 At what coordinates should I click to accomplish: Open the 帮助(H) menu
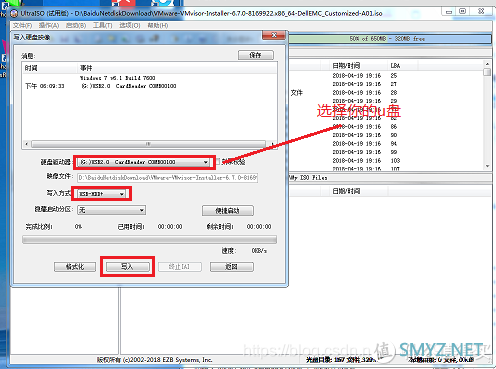pyautogui.click(x=158, y=25)
